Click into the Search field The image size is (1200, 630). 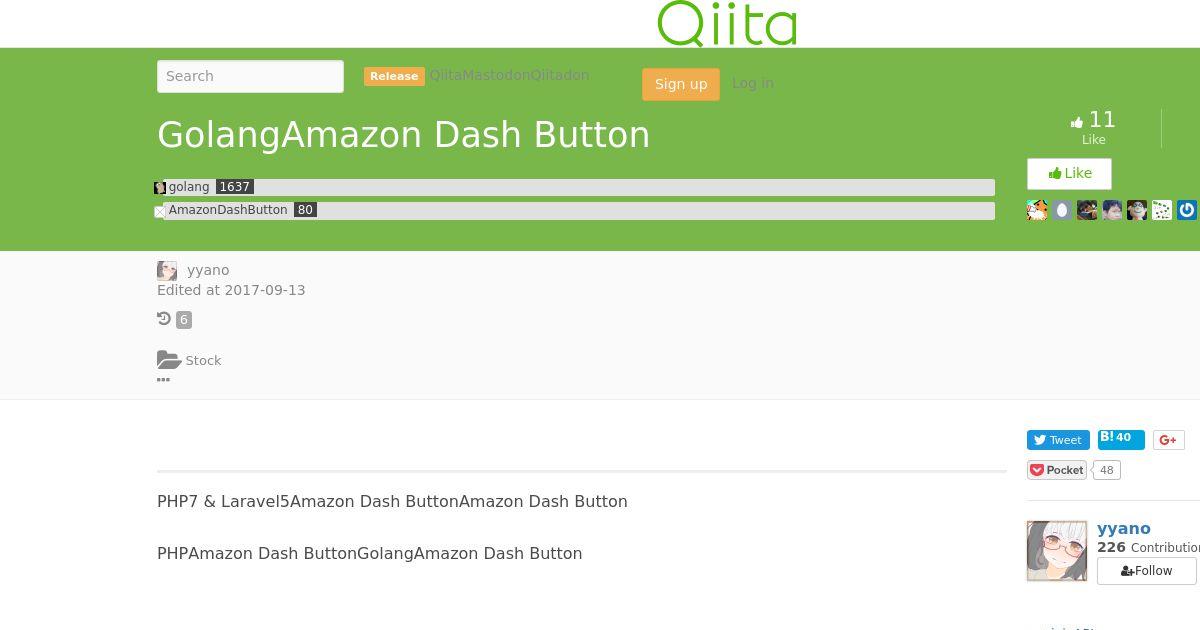tap(250, 76)
